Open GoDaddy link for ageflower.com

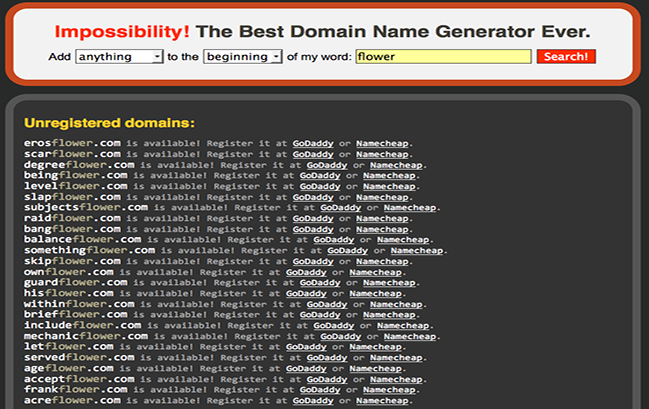tap(306, 368)
